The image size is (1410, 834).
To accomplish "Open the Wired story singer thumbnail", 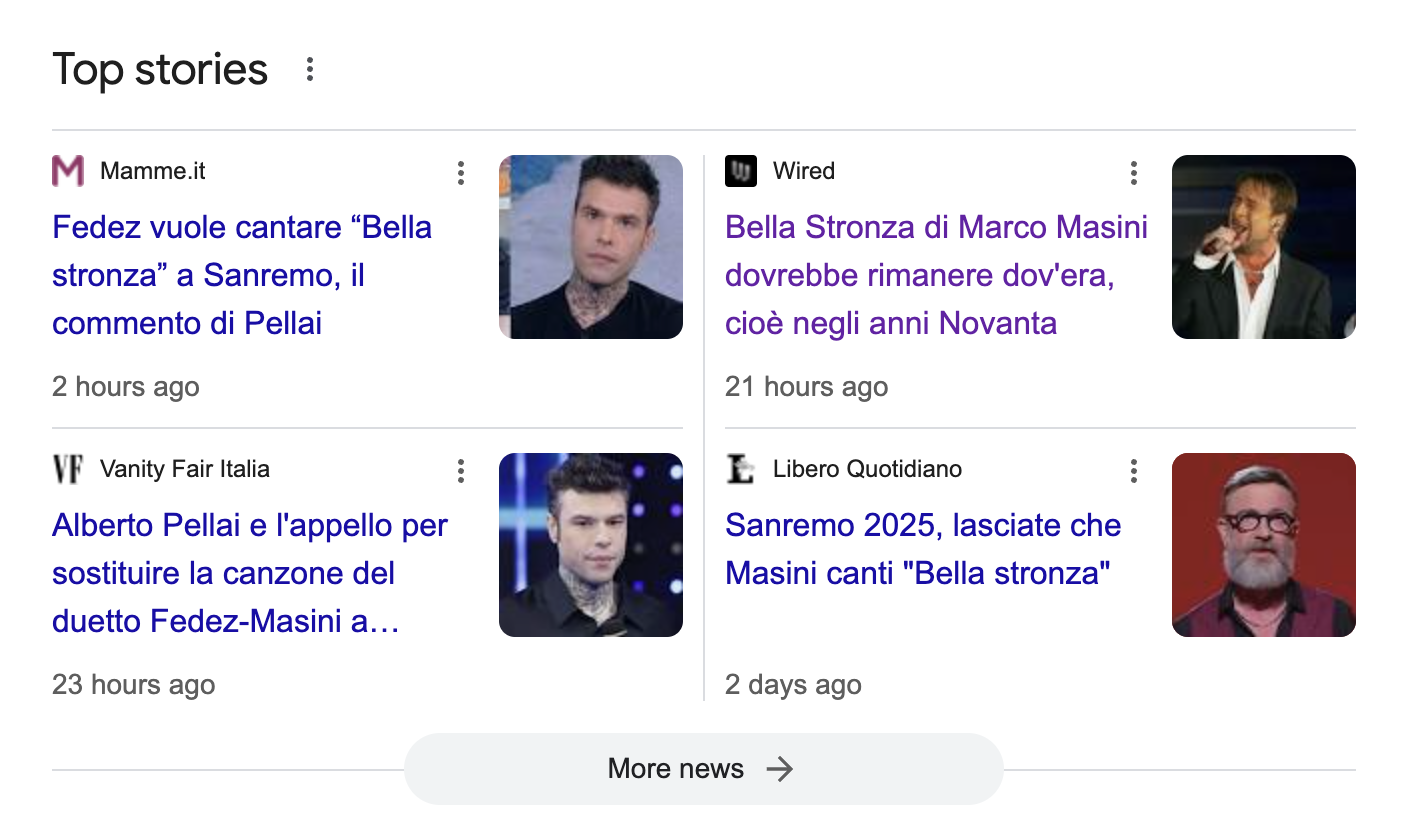I will pyautogui.click(x=1263, y=247).
